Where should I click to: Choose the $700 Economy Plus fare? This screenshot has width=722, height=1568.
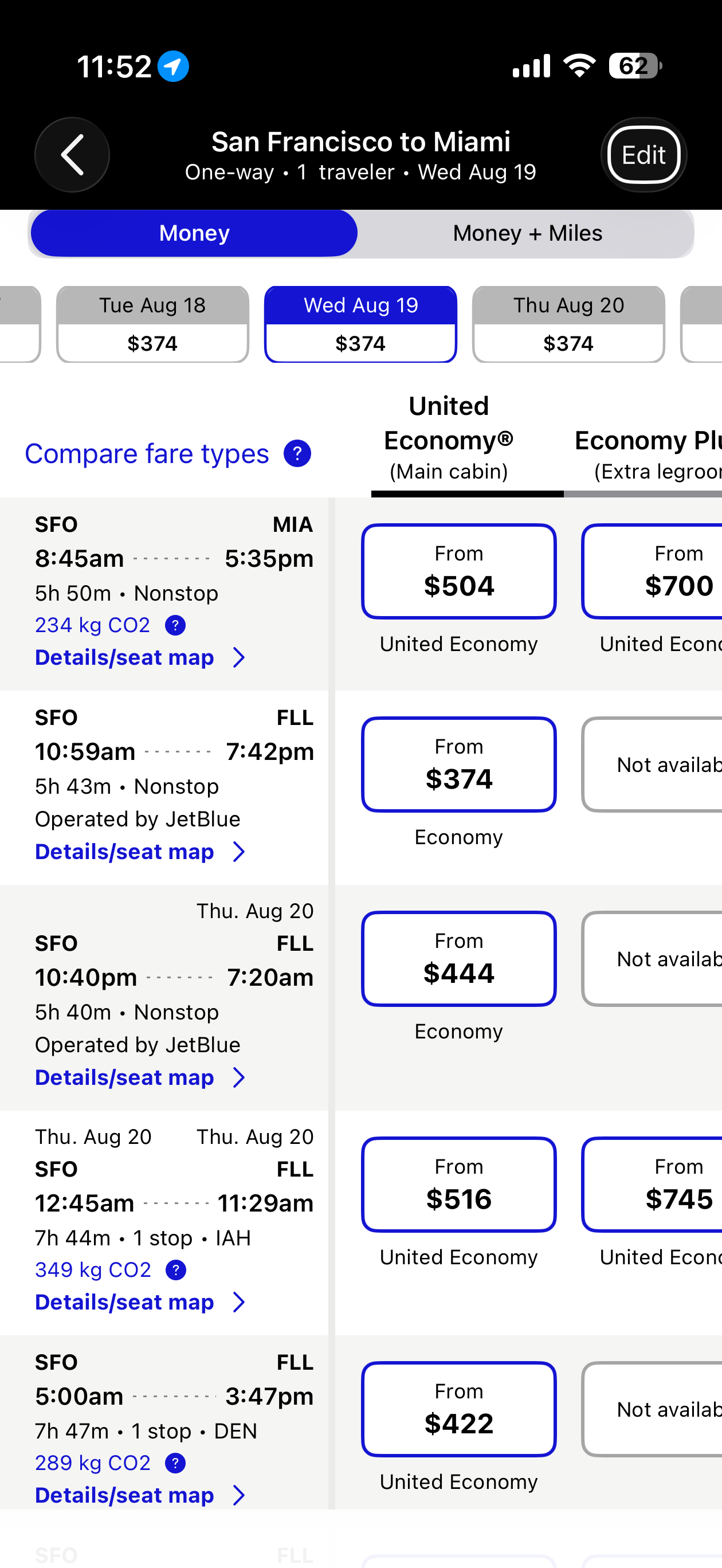tap(653, 571)
